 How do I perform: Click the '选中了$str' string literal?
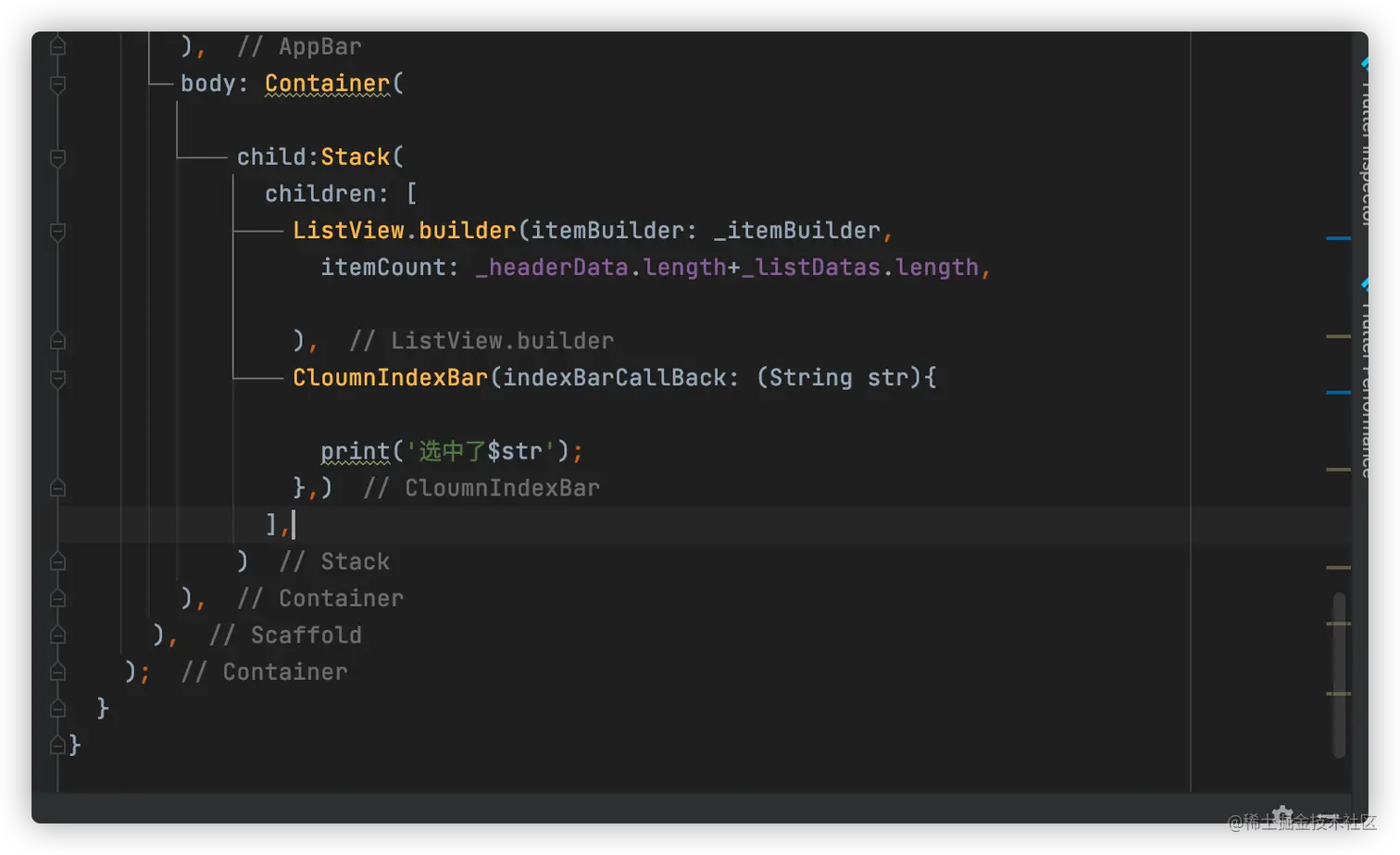pos(480,451)
